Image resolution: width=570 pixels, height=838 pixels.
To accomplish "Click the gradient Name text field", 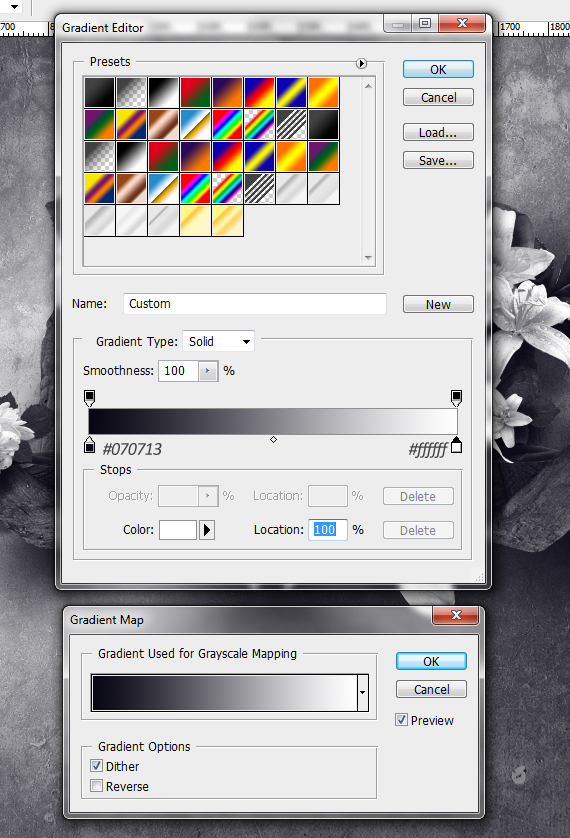I will (x=255, y=304).
